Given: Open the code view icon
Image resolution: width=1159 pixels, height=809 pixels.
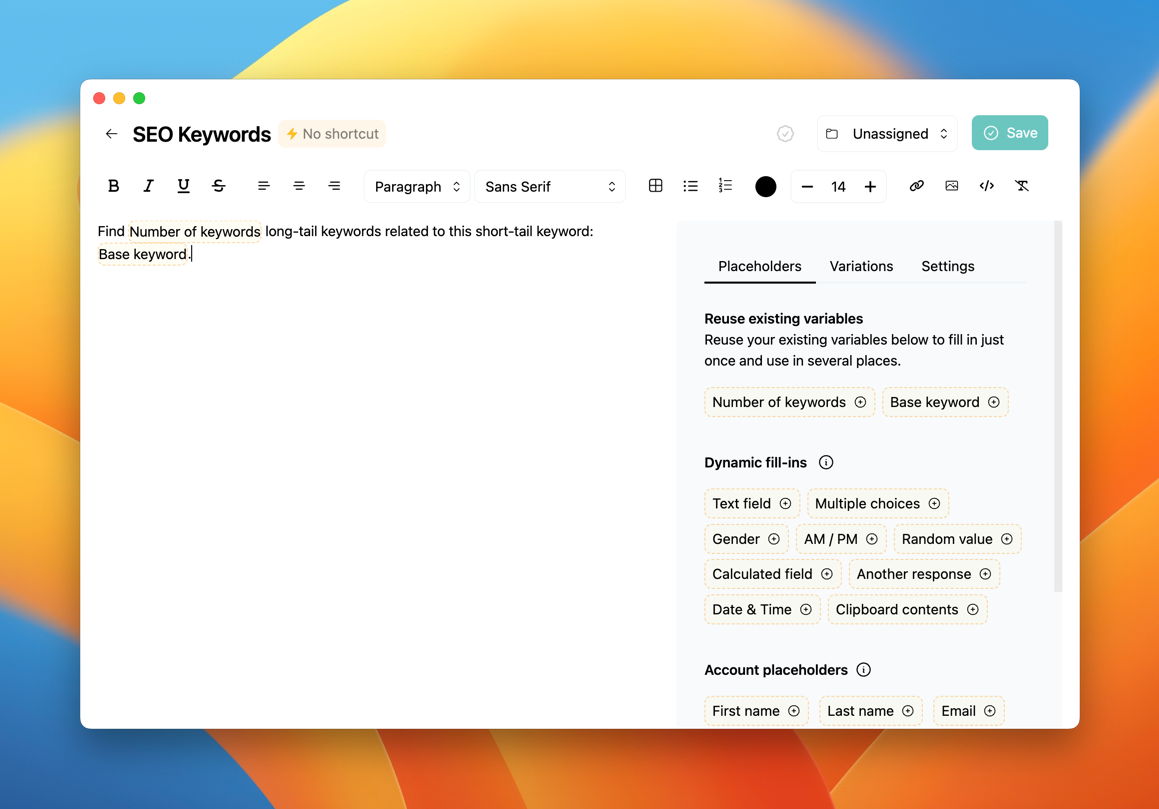Looking at the screenshot, I should [986, 186].
